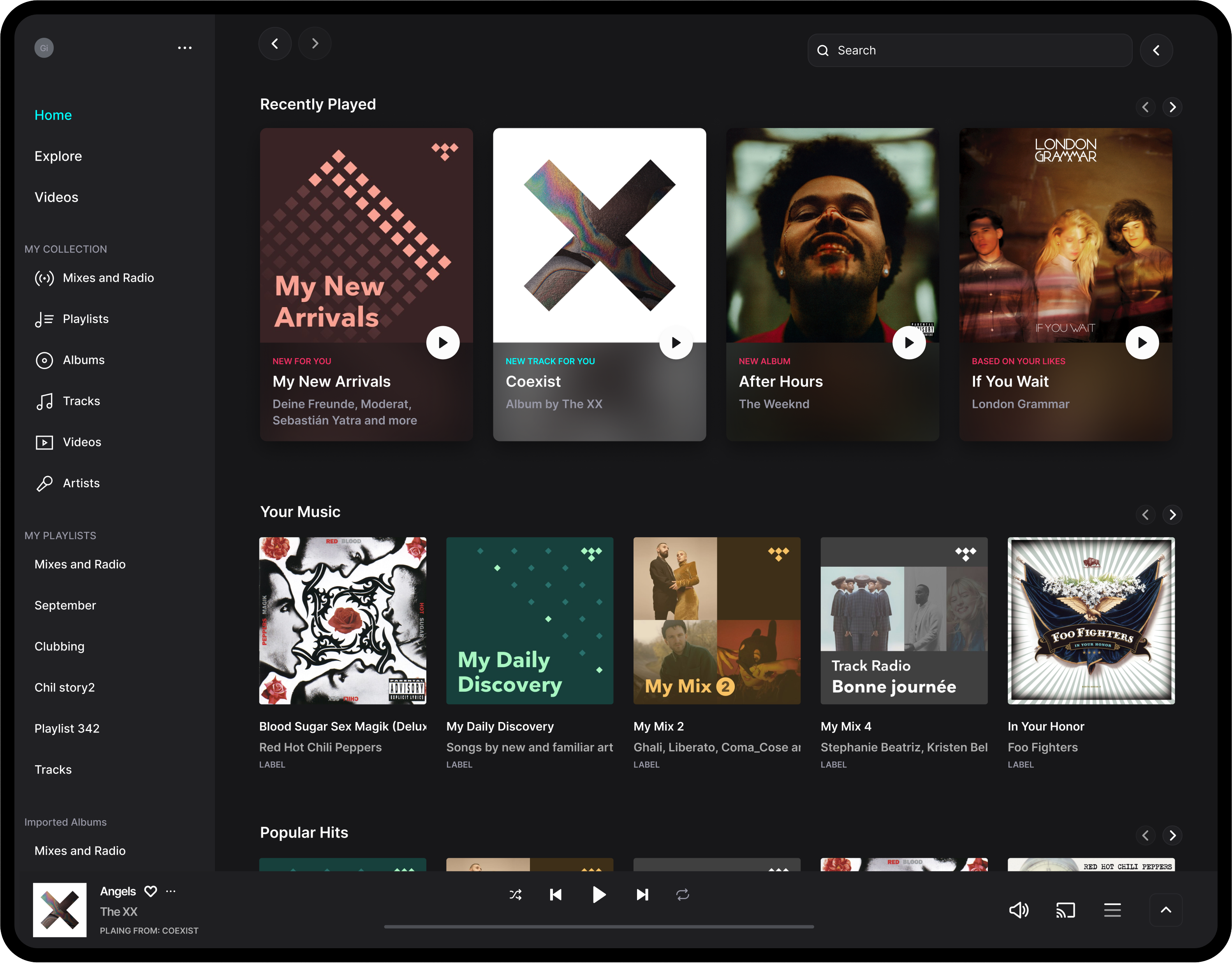Screen dimensions: 1232x963
Task: Toggle repeat mode
Action: click(683, 895)
